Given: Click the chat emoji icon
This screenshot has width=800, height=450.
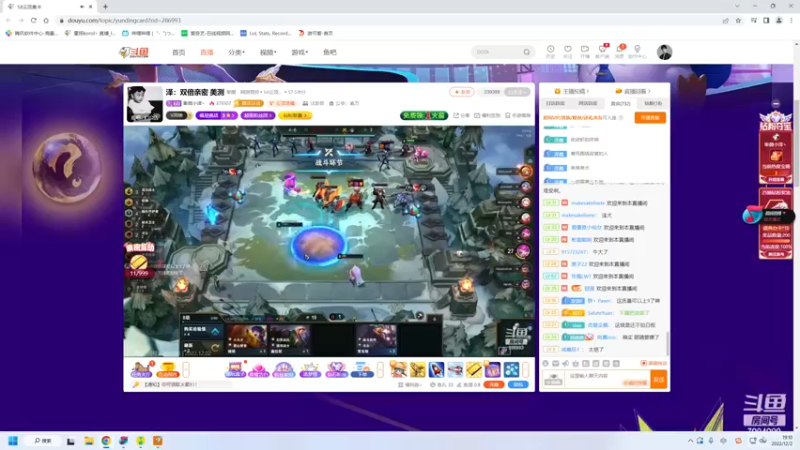Looking at the screenshot, I should tap(545, 363).
